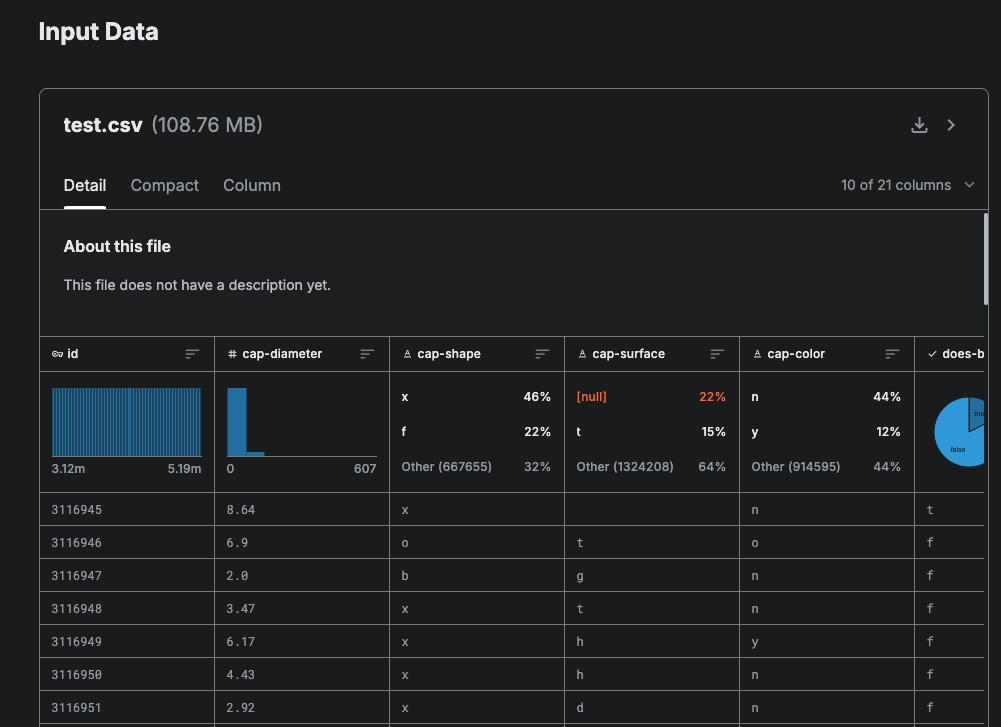
Task: Click the text-type icon beside cap-surface
Action: point(582,354)
